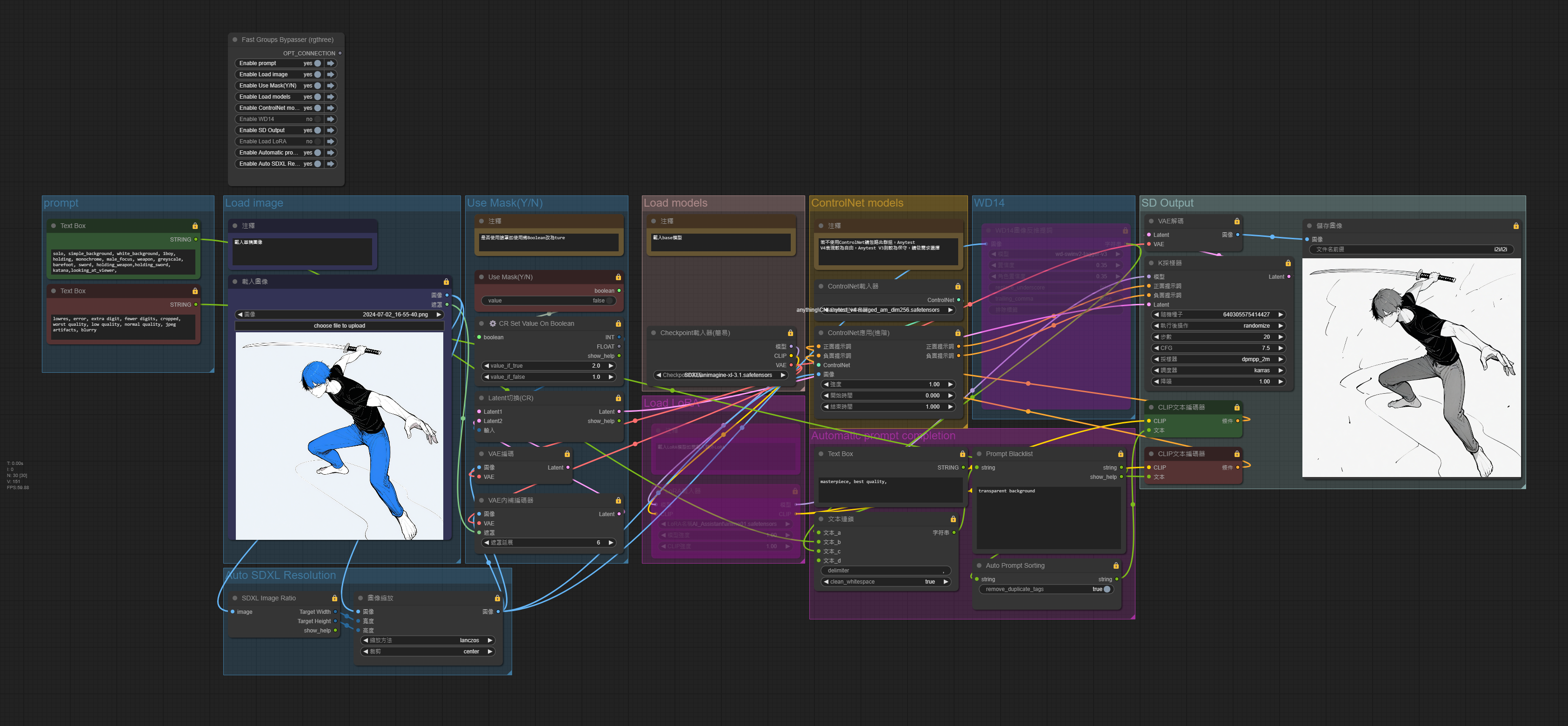Click the choose file to upload button
Viewport: 1568px width, 726px height.
click(340, 326)
